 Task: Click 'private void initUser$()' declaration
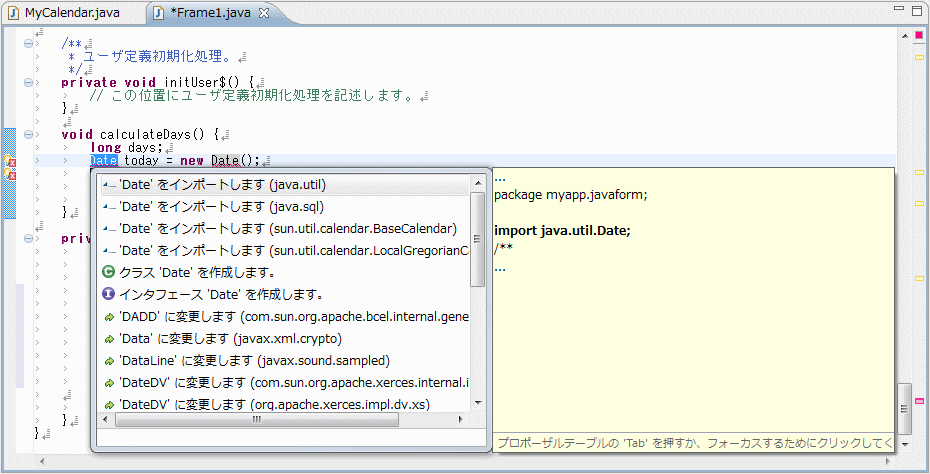coord(158,82)
